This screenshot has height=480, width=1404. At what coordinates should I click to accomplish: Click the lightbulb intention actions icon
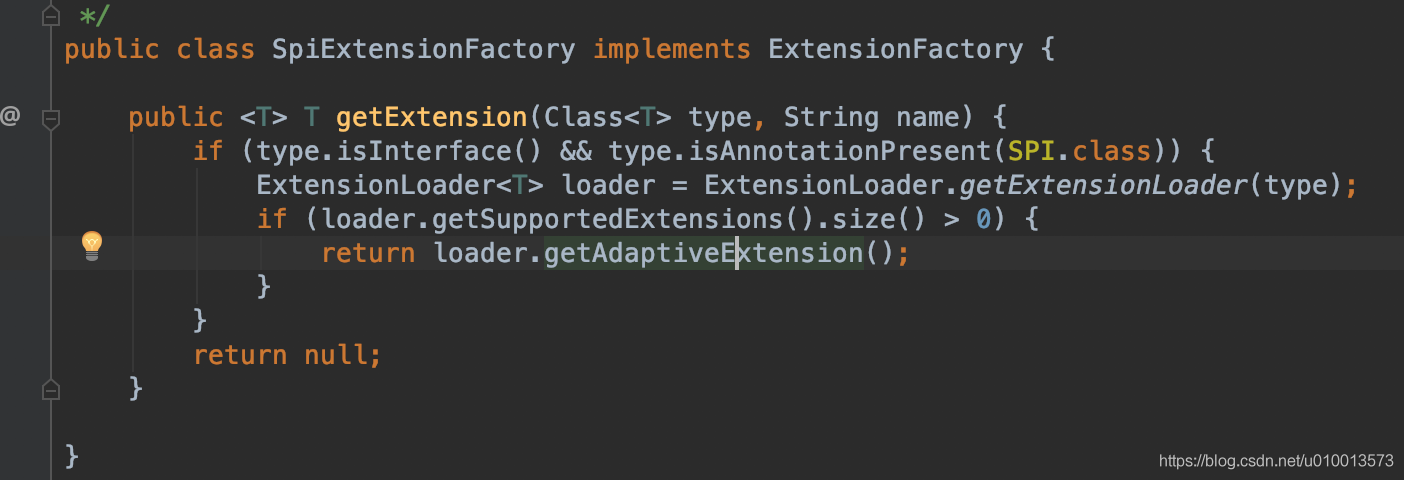tap(92, 244)
